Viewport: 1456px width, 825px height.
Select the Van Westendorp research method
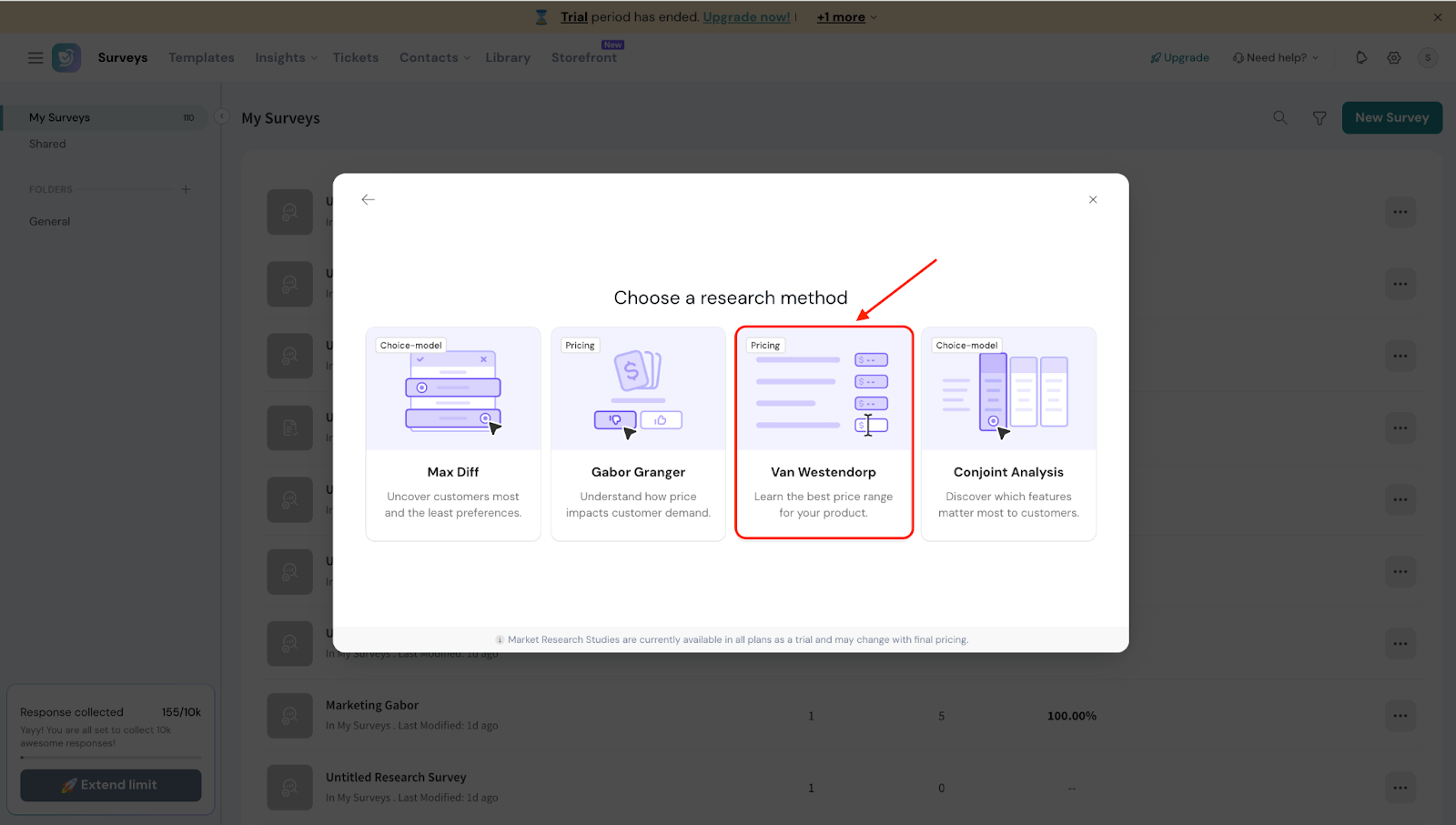(824, 433)
